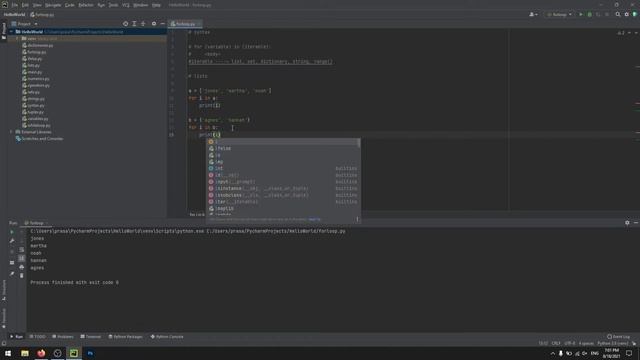
Task: Choose 'isinstance' from completion popup
Action: (282, 189)
